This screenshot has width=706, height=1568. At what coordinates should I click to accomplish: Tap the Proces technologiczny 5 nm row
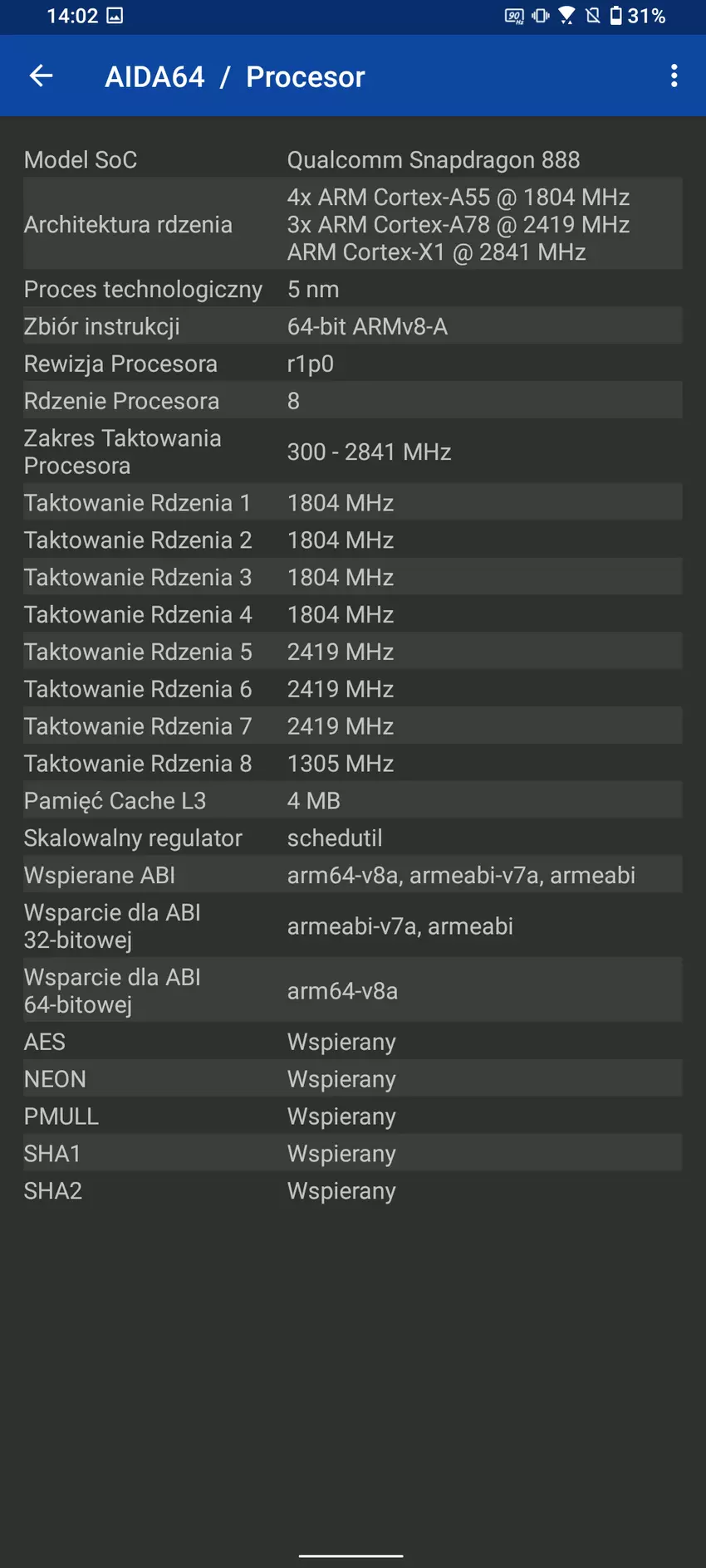353,289
